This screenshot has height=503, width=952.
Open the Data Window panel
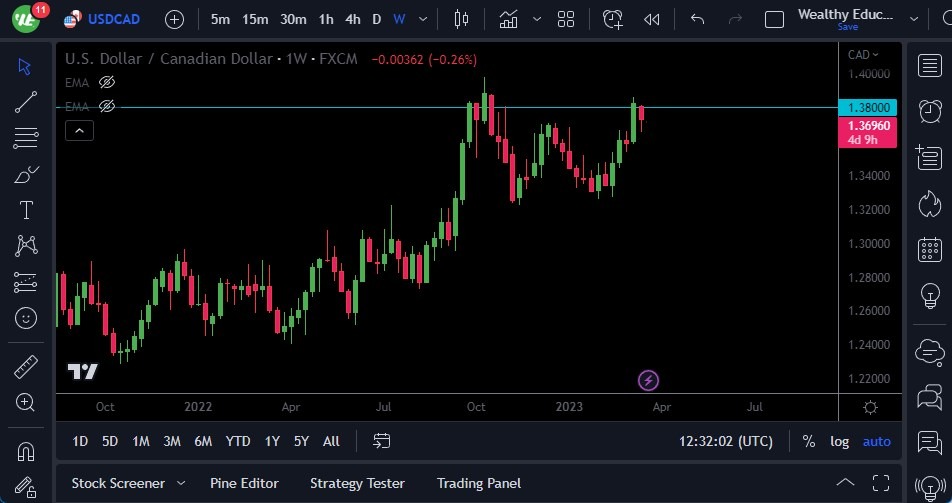pos(930,158)
